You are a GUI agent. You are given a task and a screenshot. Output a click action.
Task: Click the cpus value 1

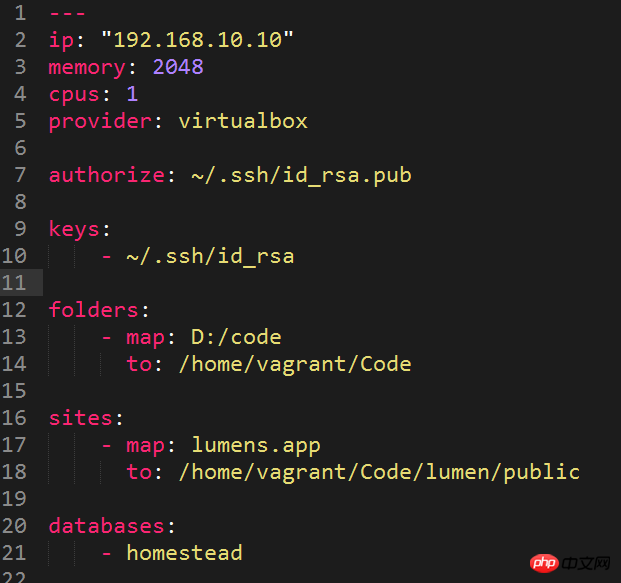coord(132,94)
